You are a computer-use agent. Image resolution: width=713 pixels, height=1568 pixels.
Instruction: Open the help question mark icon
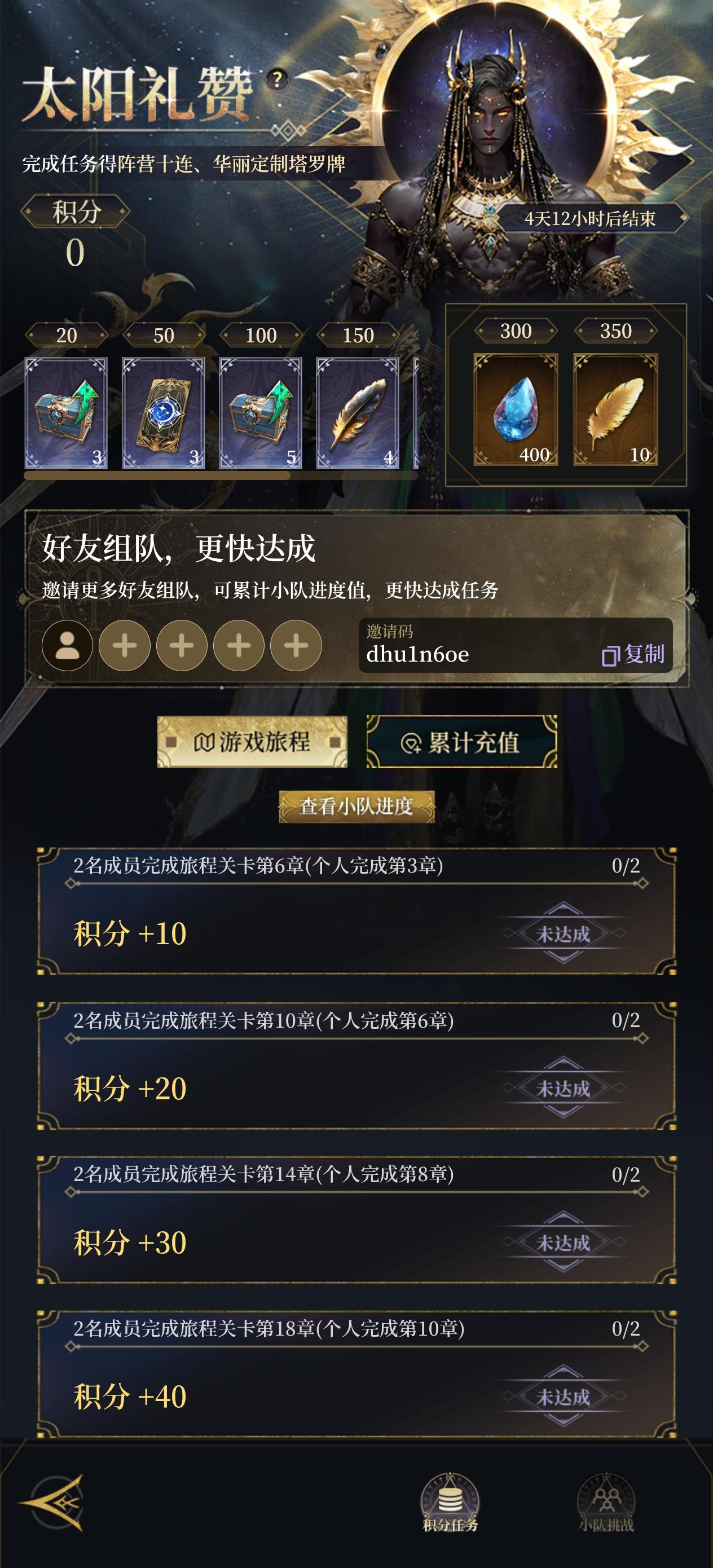277,79
